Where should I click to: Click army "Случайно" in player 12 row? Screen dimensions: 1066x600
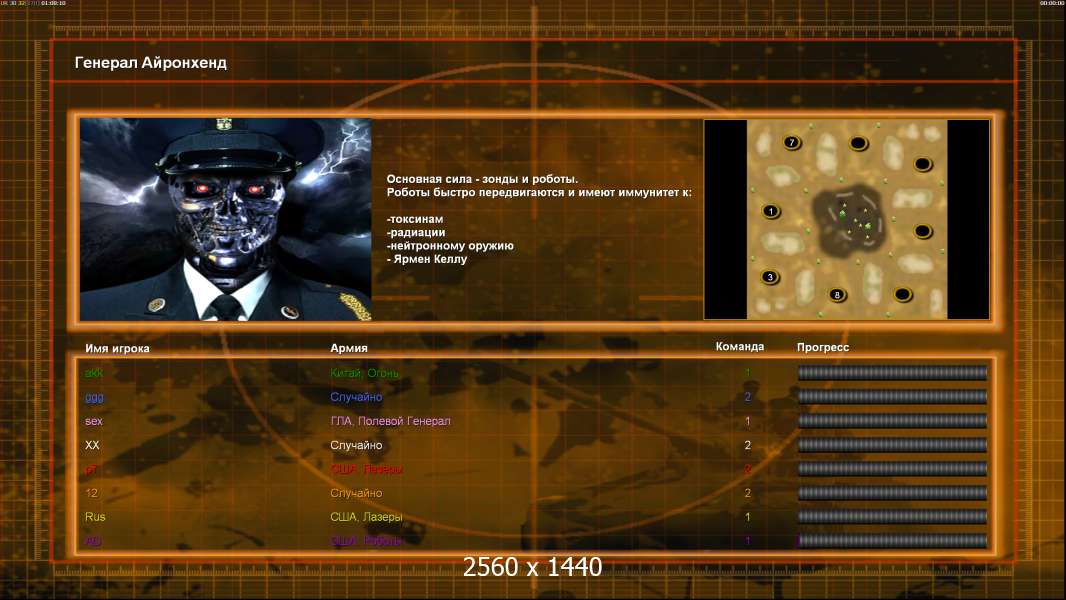[x=356, y=493]
